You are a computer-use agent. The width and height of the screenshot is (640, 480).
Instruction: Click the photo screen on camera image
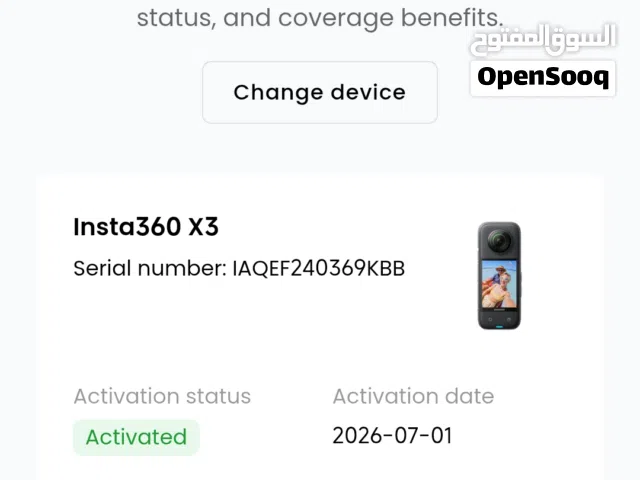point(499,285)
